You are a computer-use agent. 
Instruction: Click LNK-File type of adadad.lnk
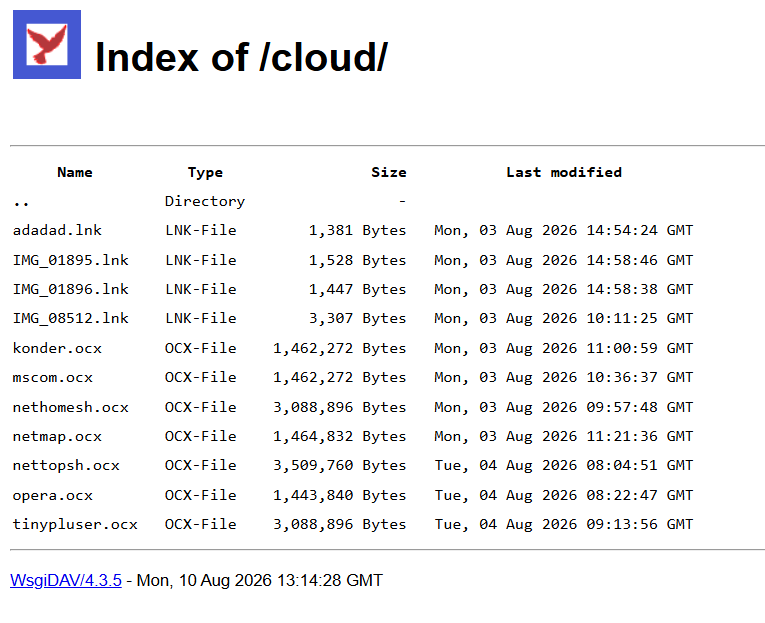(x=201, y=230)
